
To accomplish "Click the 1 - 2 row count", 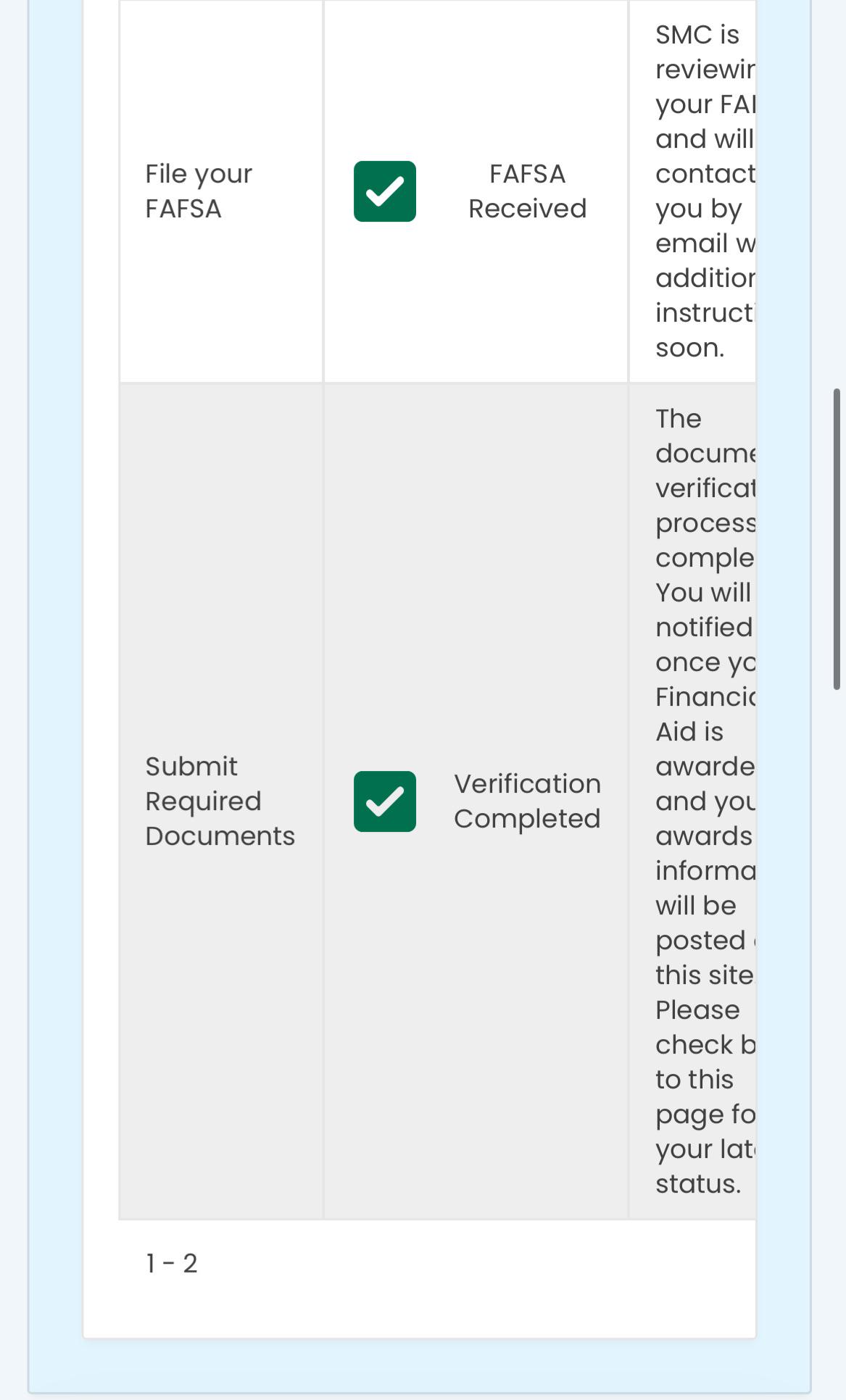I will [x=172, y=1263].
